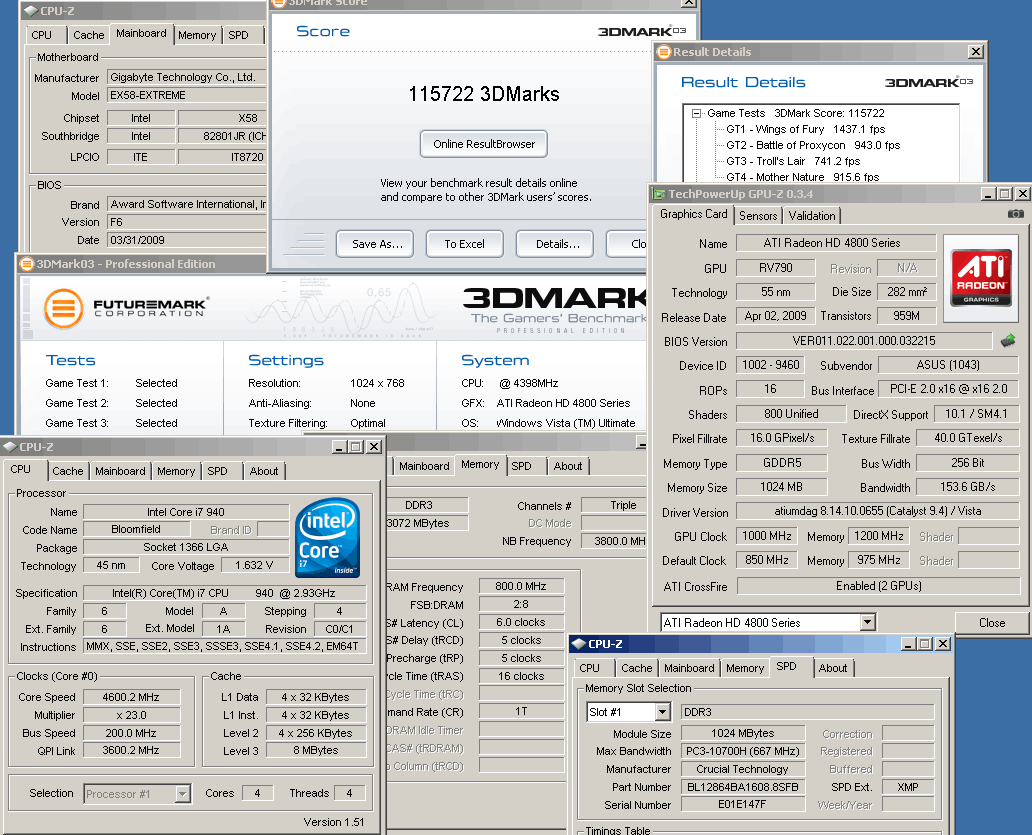Screen dimensions: 1032x835
Task: Open Cache tab in SPD CPU-Z window
Action: pos(636,668)
